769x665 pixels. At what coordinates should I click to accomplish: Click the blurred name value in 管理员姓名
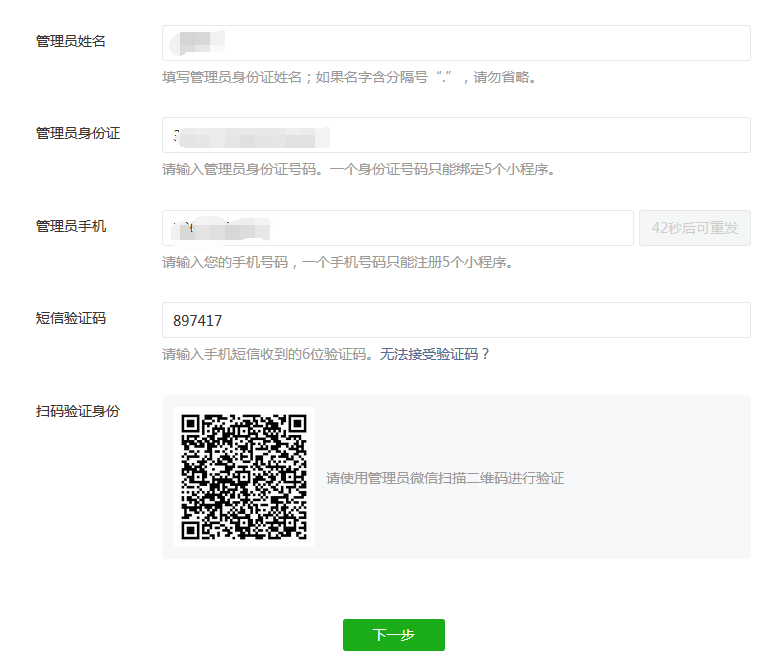[x=197, y=43]
